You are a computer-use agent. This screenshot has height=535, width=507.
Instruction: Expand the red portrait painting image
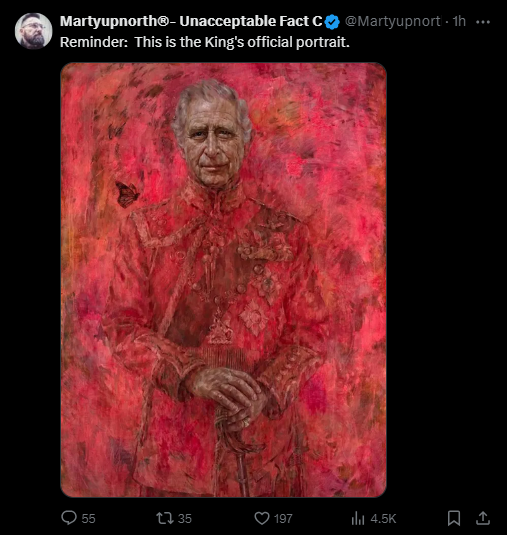point(223,280)
